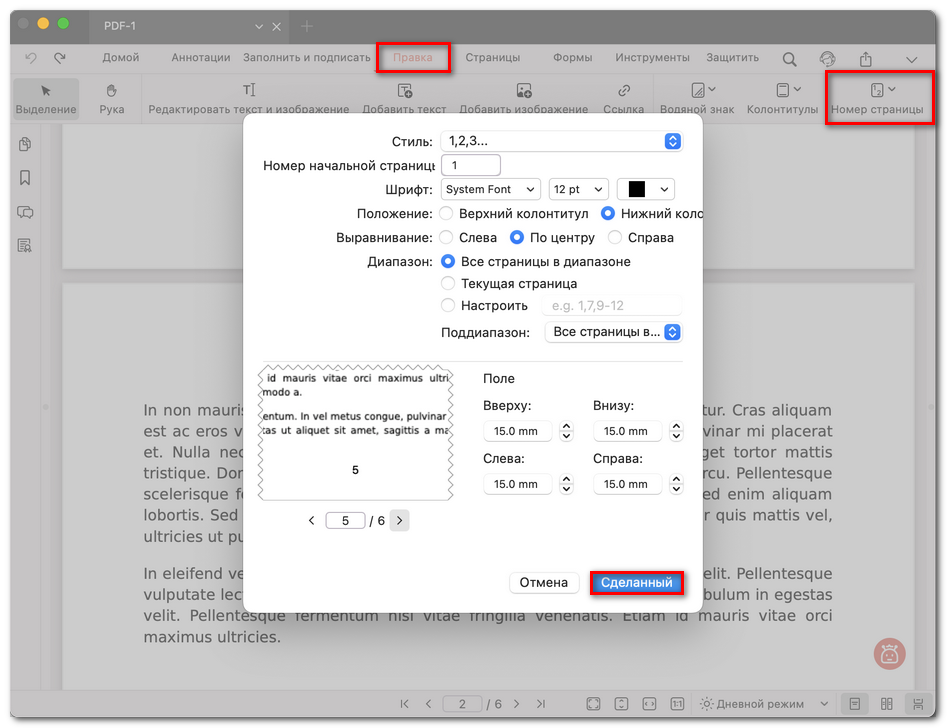Select Текущая страница range option
The image size is (947, 728).
tap(448, 284)
